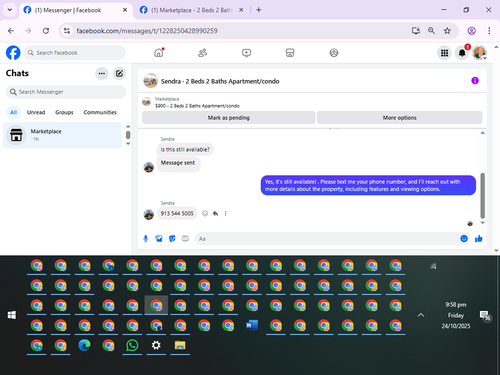The width and height of the screenshot is (500, 375).
Task: Open notifications bell
Action: [x=462, y=53]
